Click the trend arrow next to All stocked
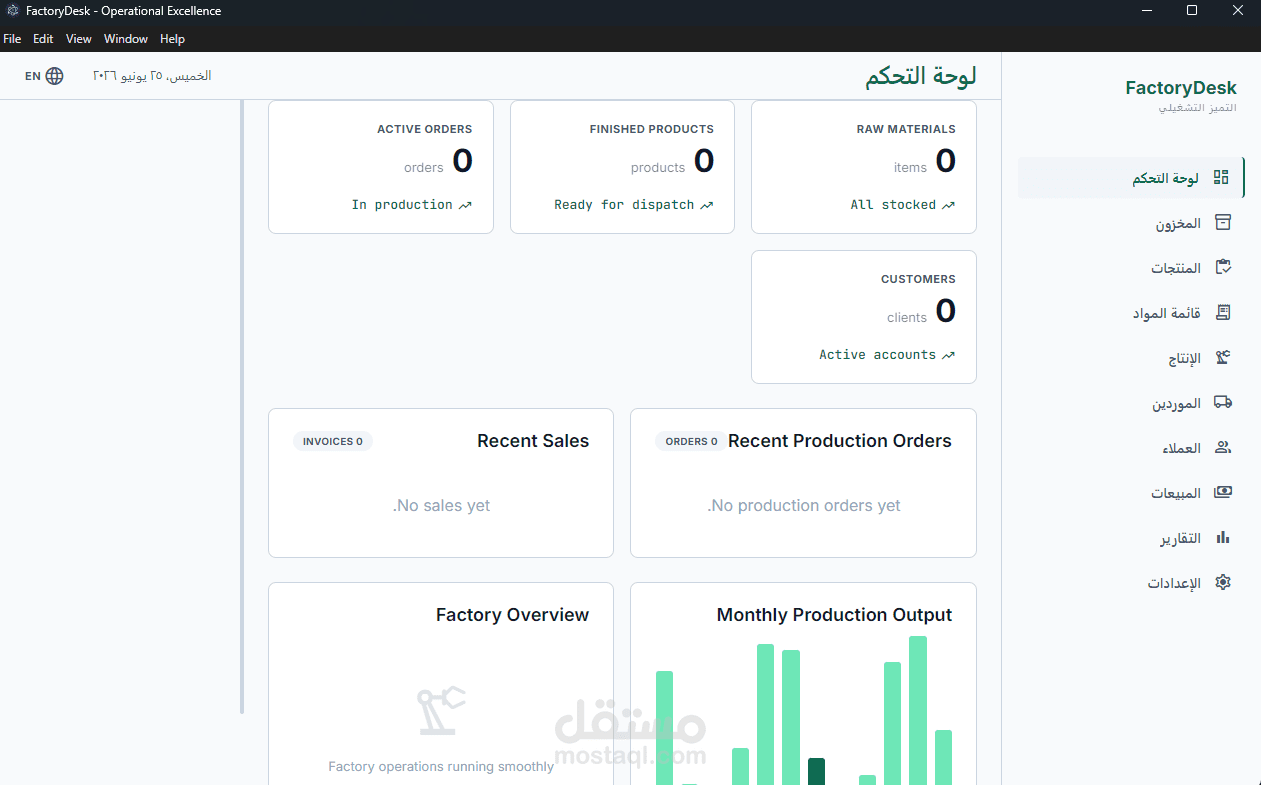This screenshot has width=1261, height=785. pyautogui.click(x=948, y=205)
